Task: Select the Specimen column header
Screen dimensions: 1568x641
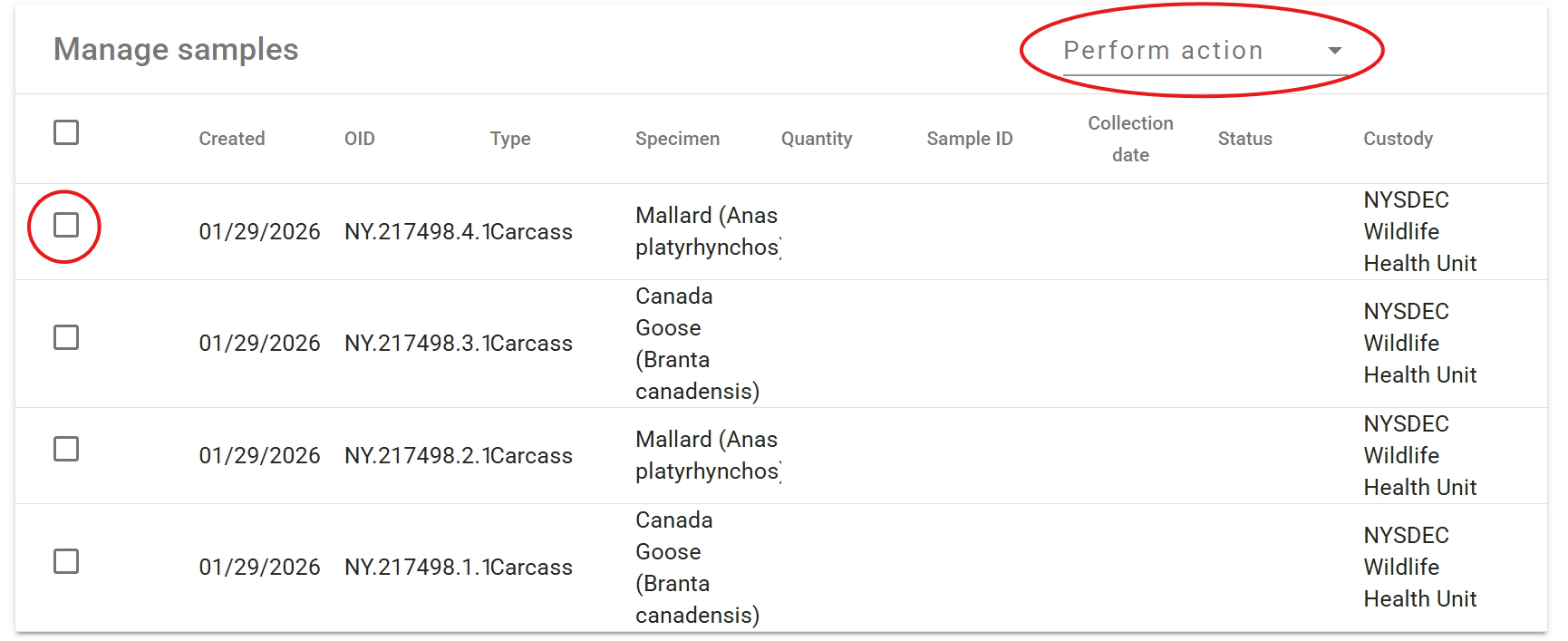Action: 678,138
